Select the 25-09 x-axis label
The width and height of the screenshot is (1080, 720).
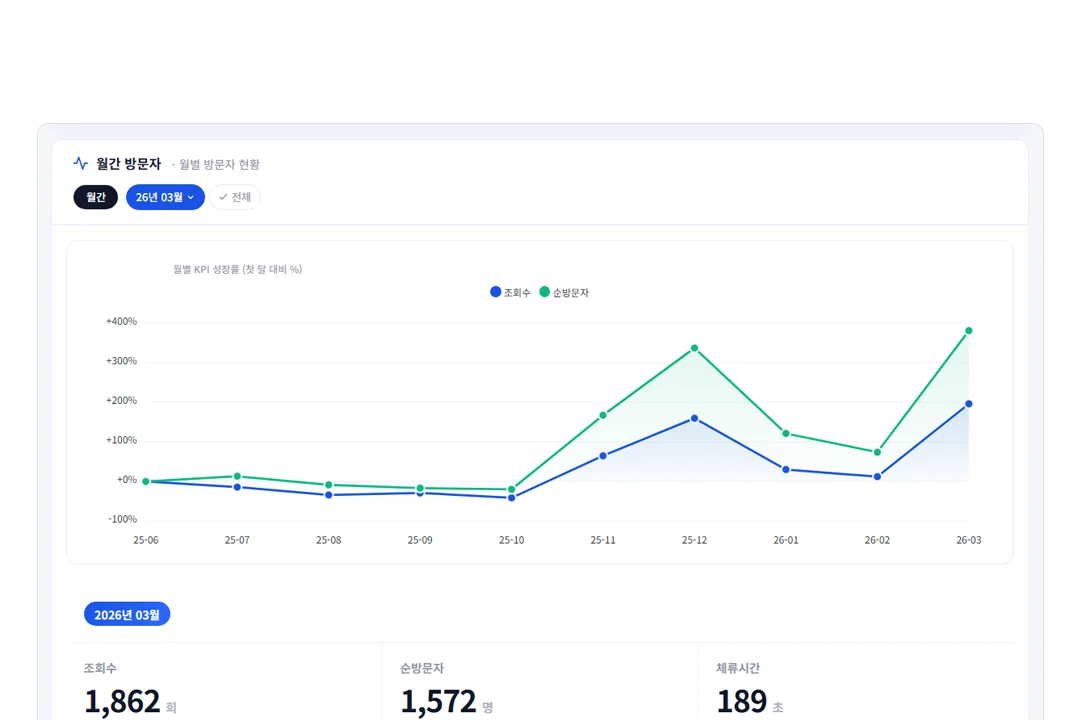419,540
